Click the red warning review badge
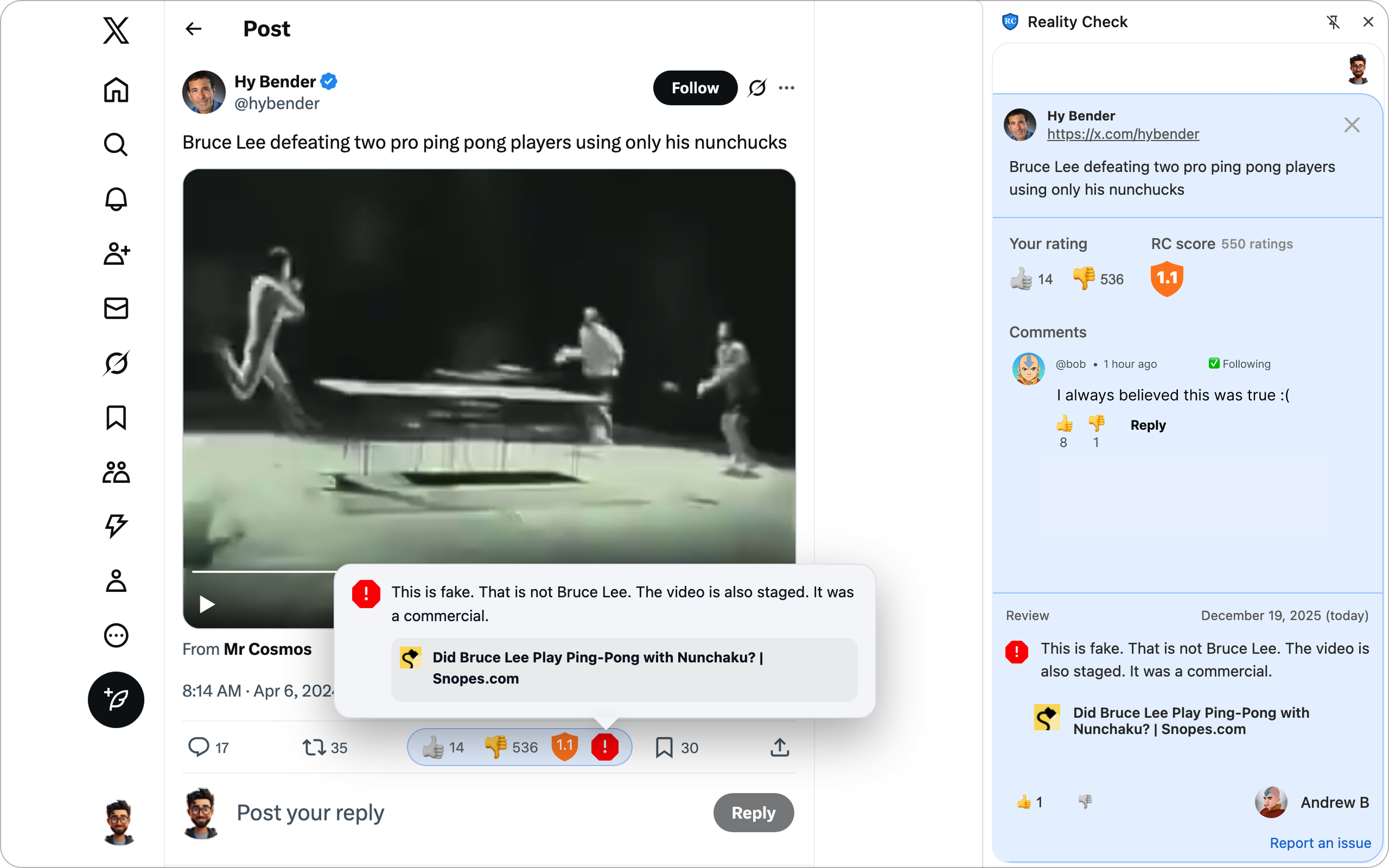The height and width of the screenshot is (868, 1389). [604, 747]
